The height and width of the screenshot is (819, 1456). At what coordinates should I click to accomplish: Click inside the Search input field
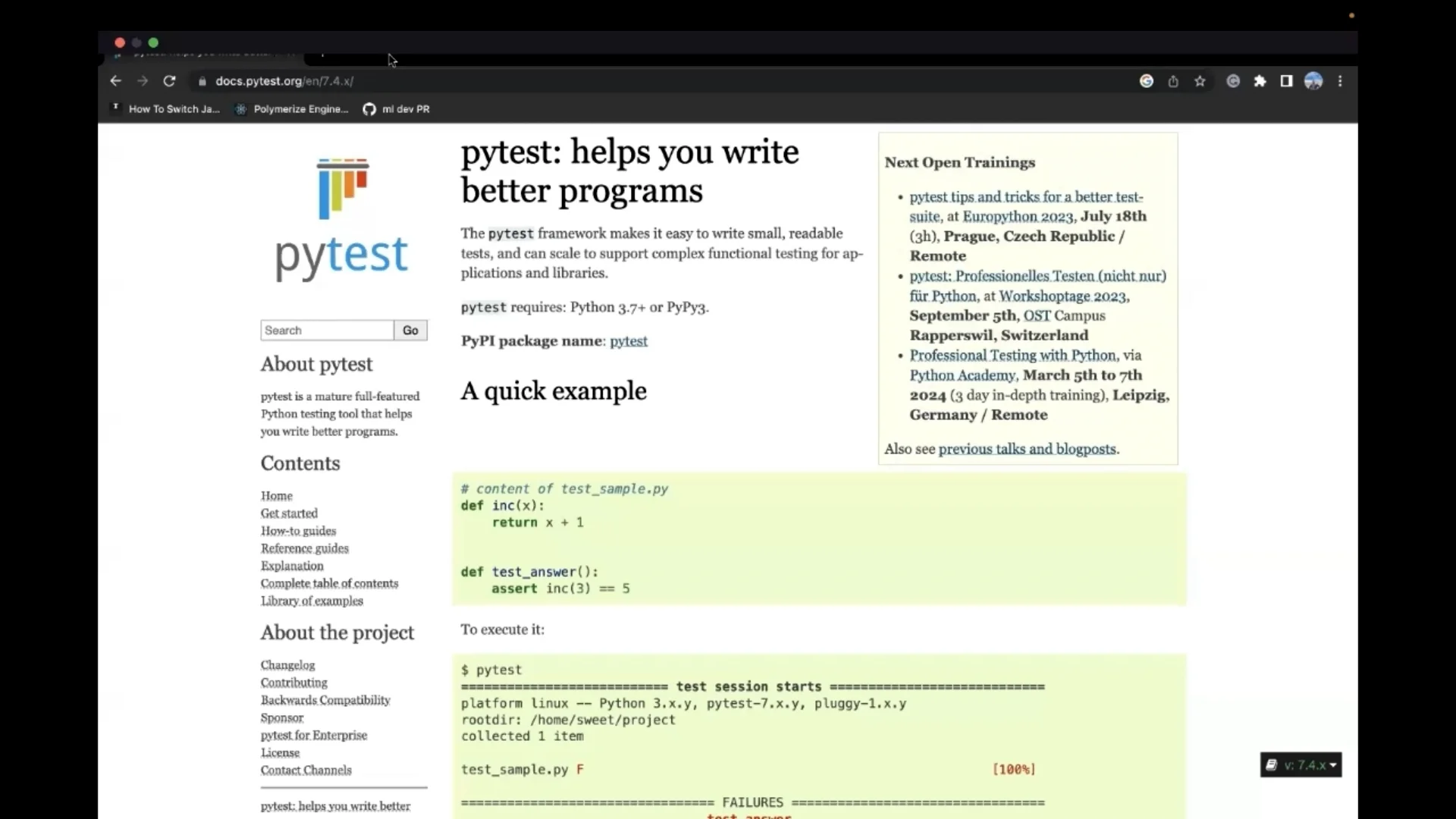(327, 330)
